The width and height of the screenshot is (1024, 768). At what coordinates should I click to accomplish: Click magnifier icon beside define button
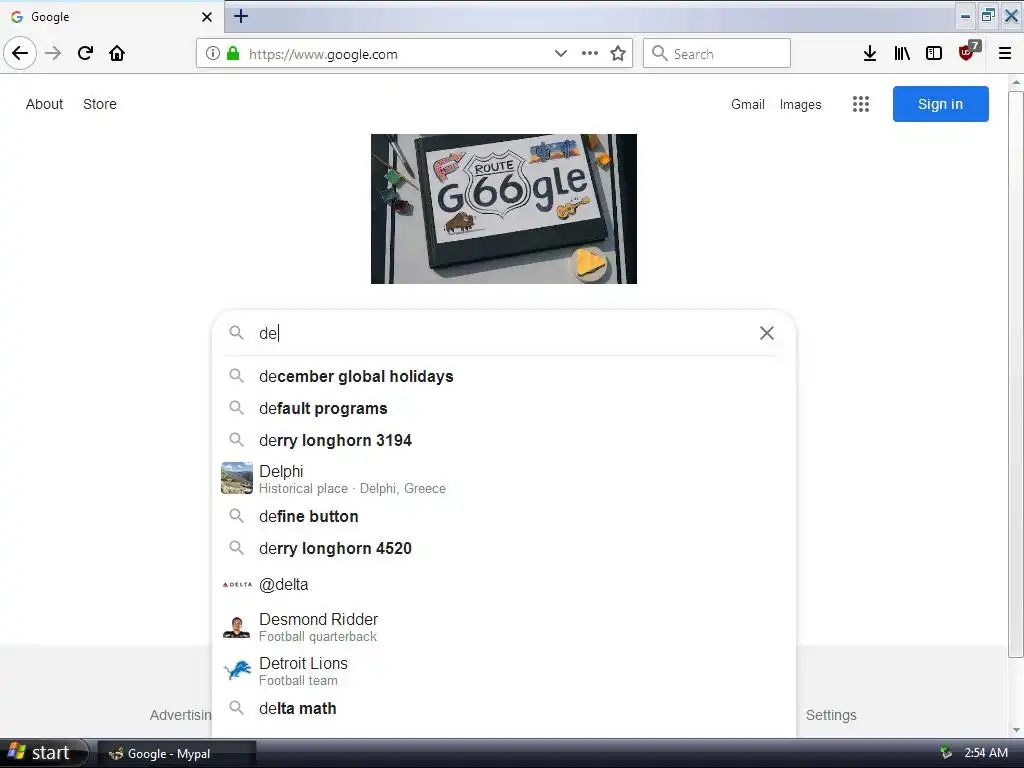click(x=236, y=515)
